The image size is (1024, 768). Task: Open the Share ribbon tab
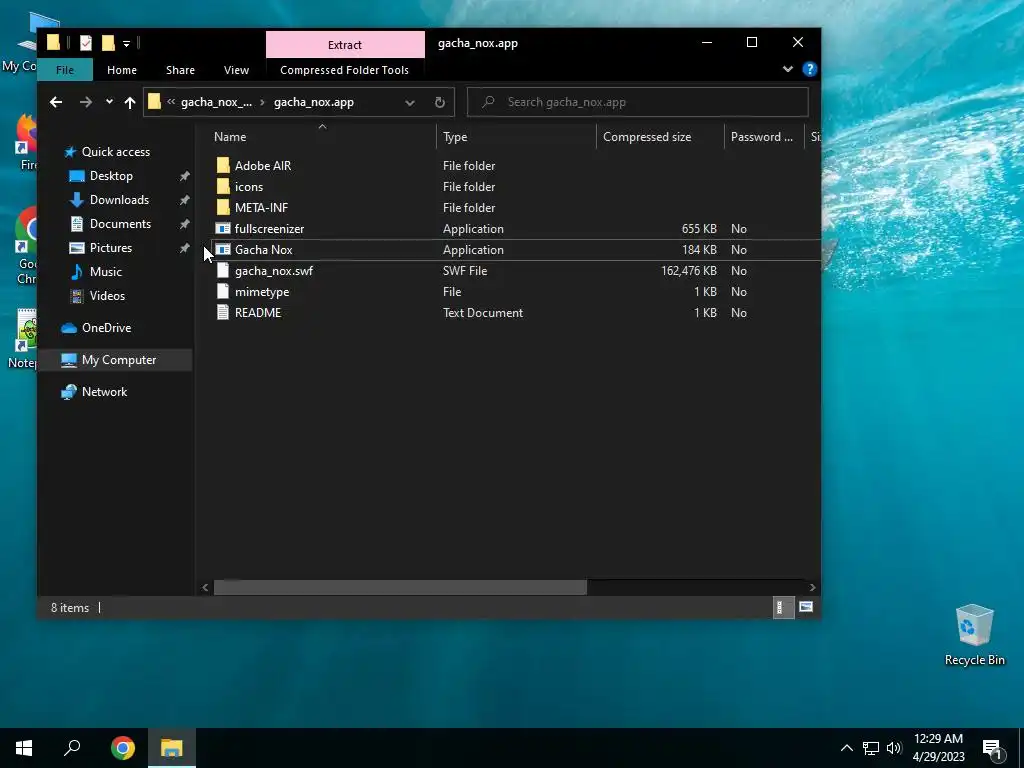point(180,70)
